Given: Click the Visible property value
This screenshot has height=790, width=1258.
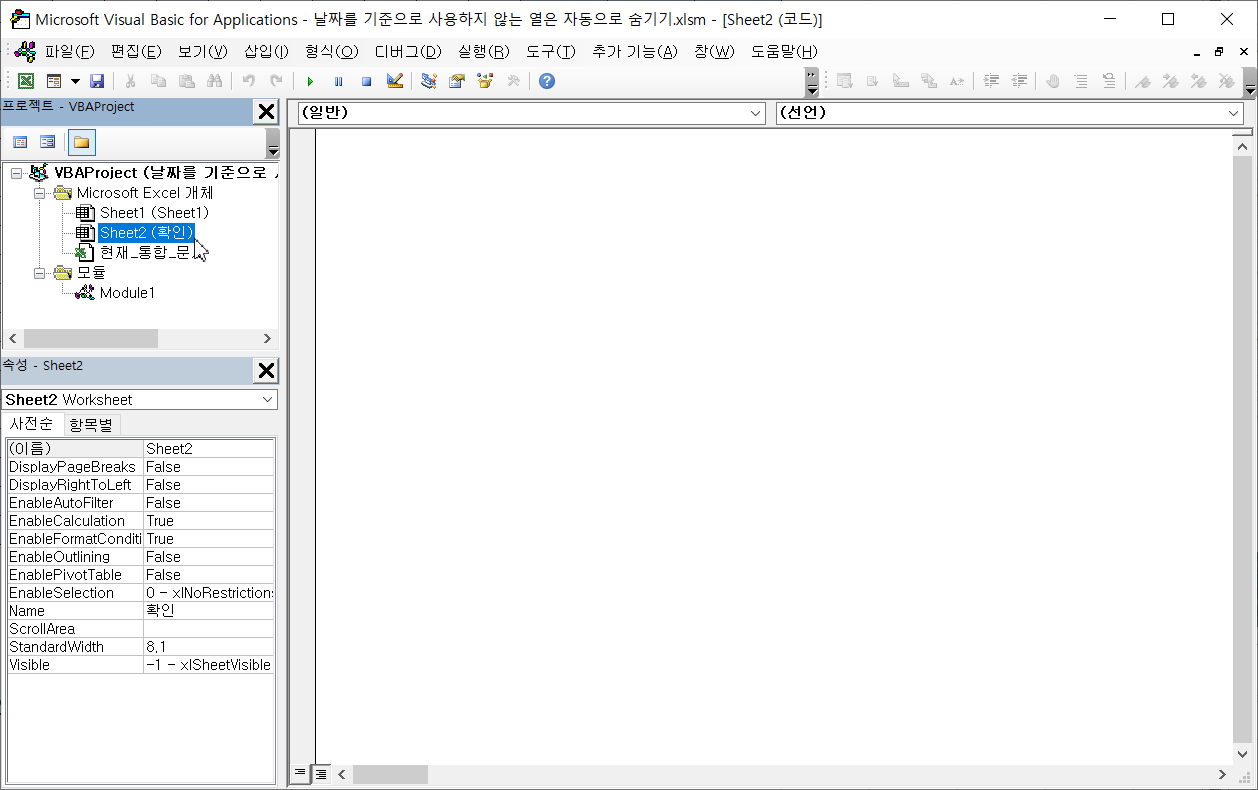Looking at the screenshot, I should pyautogui.click(x=208, y=665).
